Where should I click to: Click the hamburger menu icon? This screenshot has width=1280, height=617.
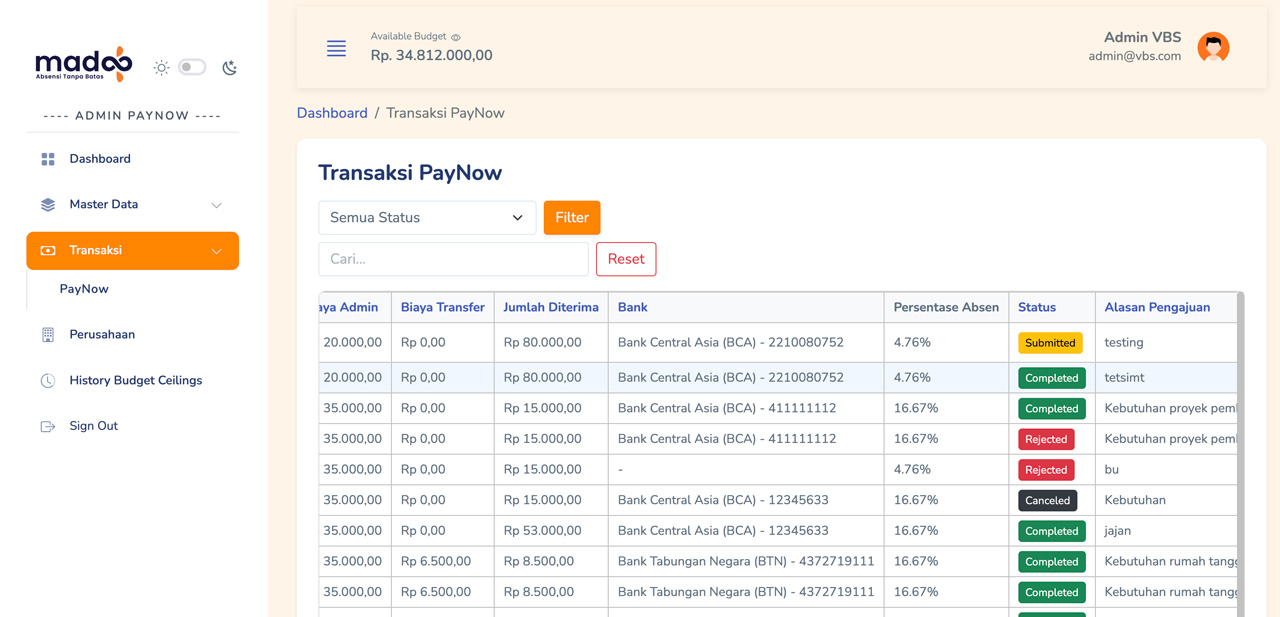pyautogui.click(x=336, y=48)
